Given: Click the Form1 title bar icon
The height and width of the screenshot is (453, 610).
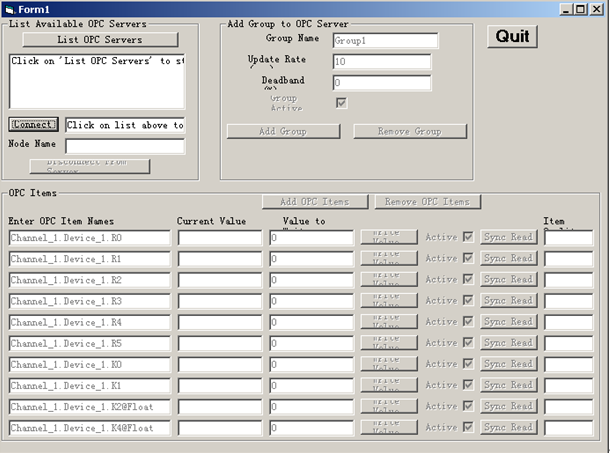Looking at the screenshot, I should point(8,8).
